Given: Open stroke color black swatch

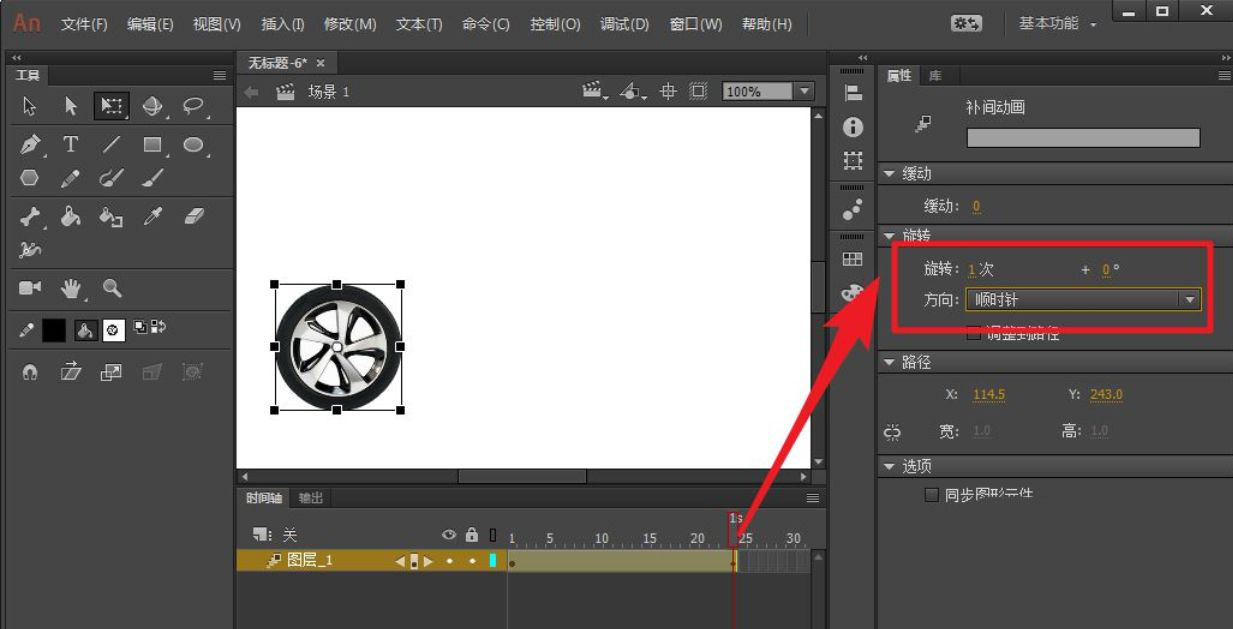Looking at the screenshot, I should point(54,329).
